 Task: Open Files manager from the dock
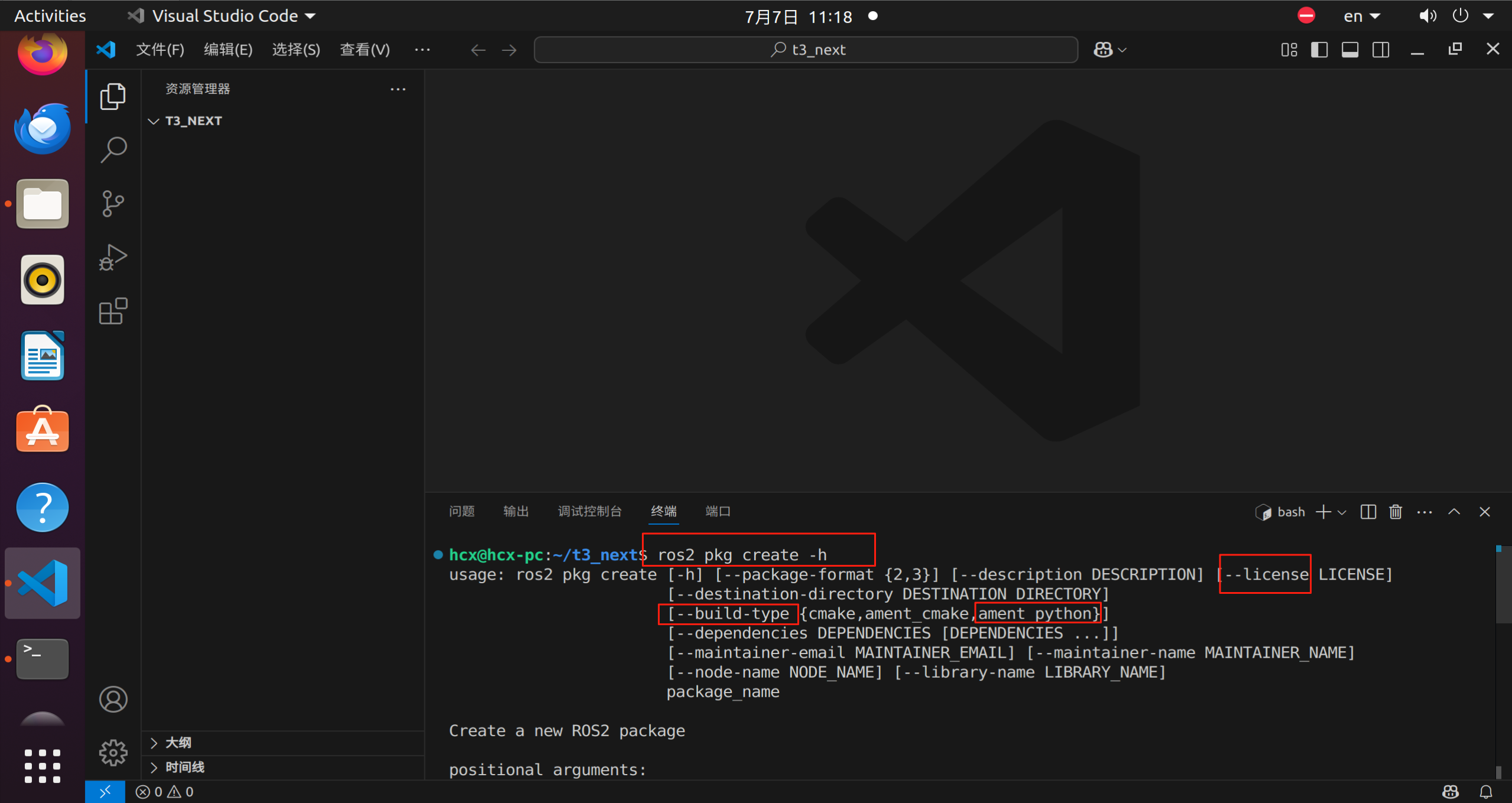(x=43, y=204)
